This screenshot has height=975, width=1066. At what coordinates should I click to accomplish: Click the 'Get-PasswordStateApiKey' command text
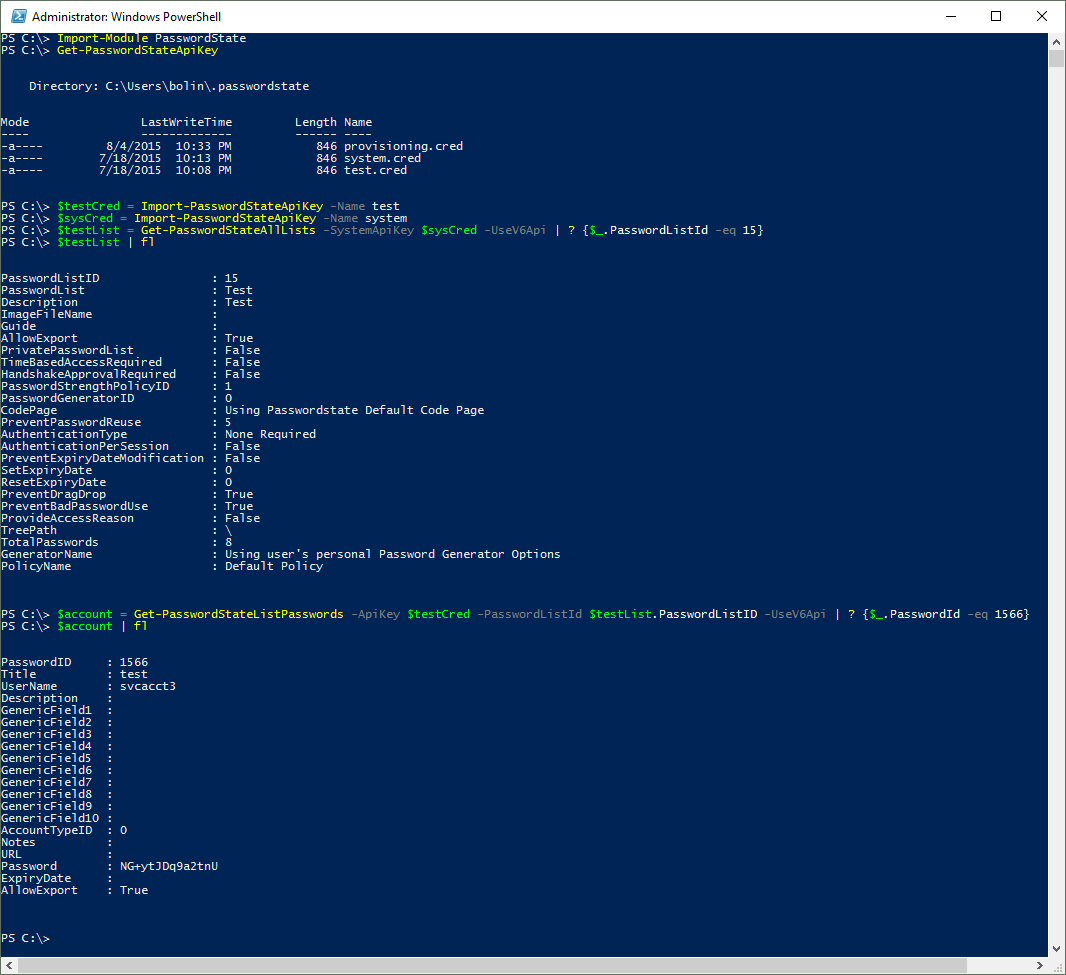click(137, 50)
